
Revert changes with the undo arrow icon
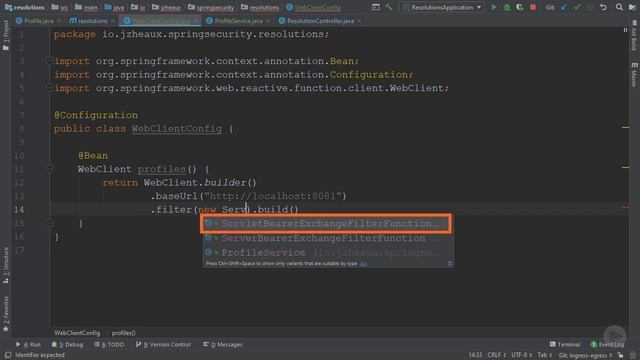[603, 7]
